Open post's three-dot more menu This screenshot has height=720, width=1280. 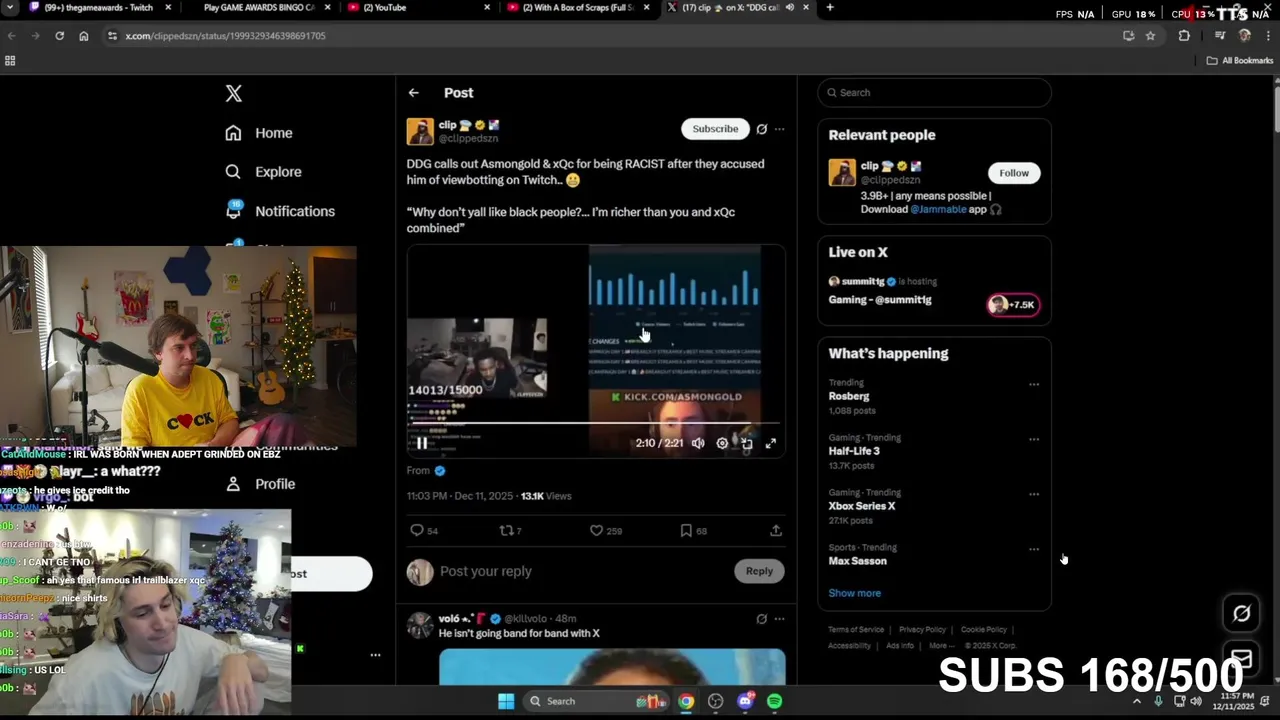(780, 129)
